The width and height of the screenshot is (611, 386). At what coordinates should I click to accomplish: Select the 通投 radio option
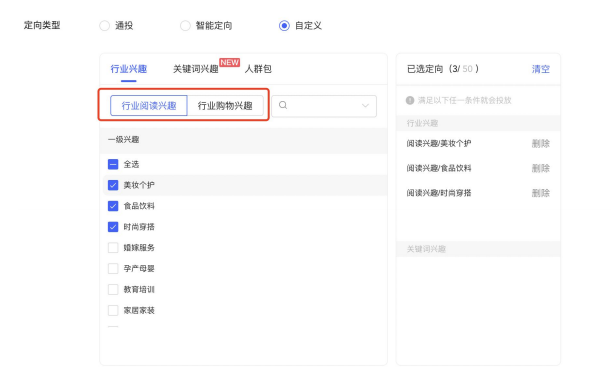coord(104,26)
